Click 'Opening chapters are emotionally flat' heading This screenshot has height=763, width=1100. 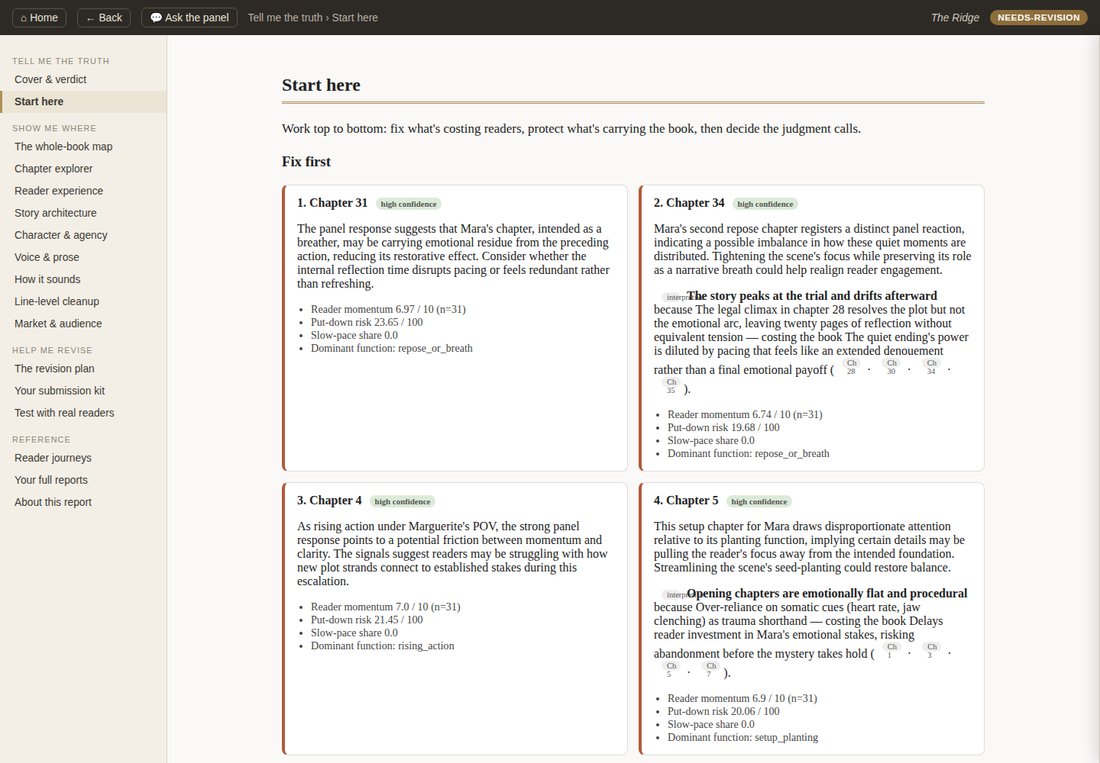pos(826,593)
